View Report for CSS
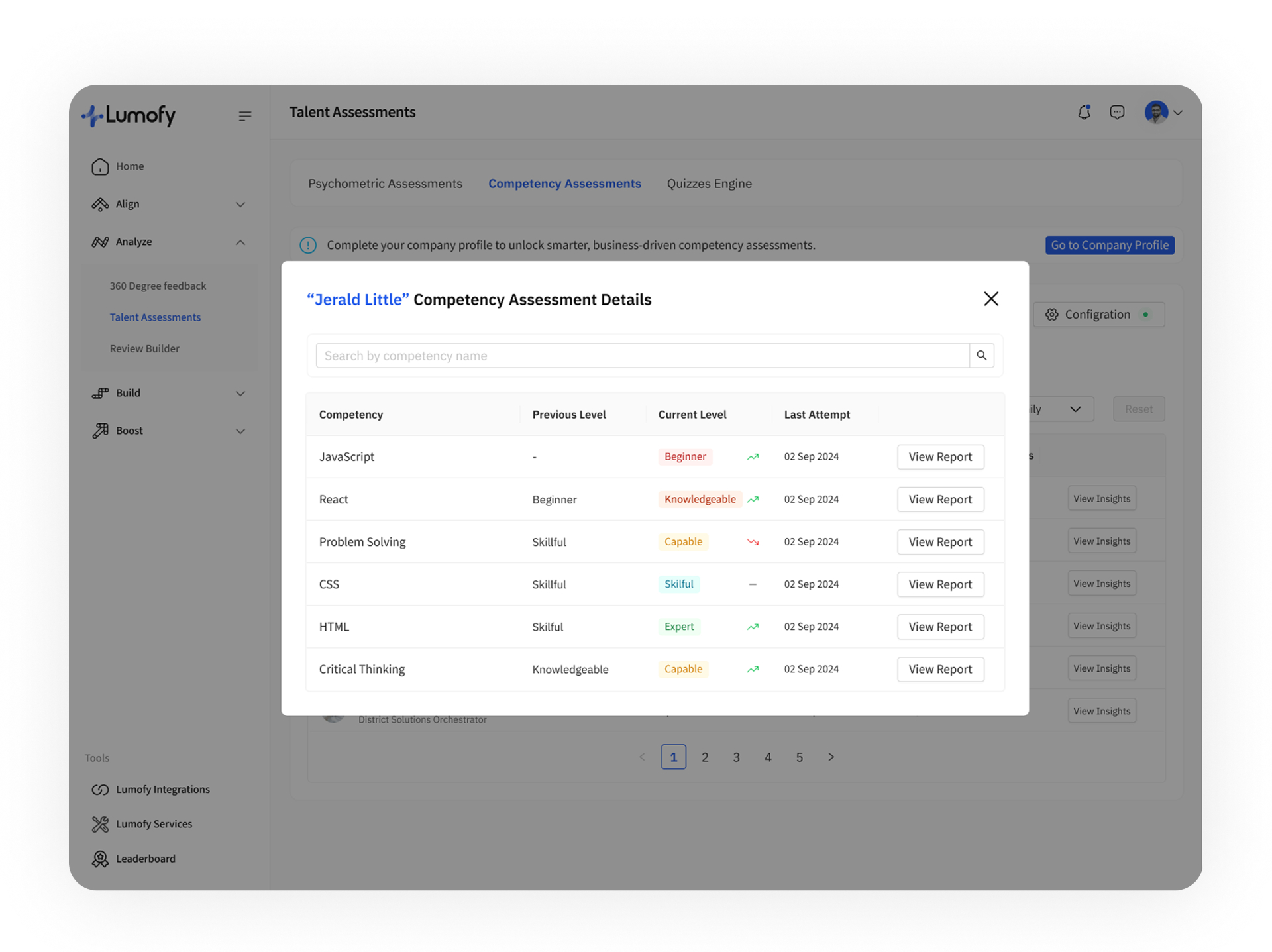Image resolution: width=1272 pixels, height=952 pixels. tap(940, 584)
